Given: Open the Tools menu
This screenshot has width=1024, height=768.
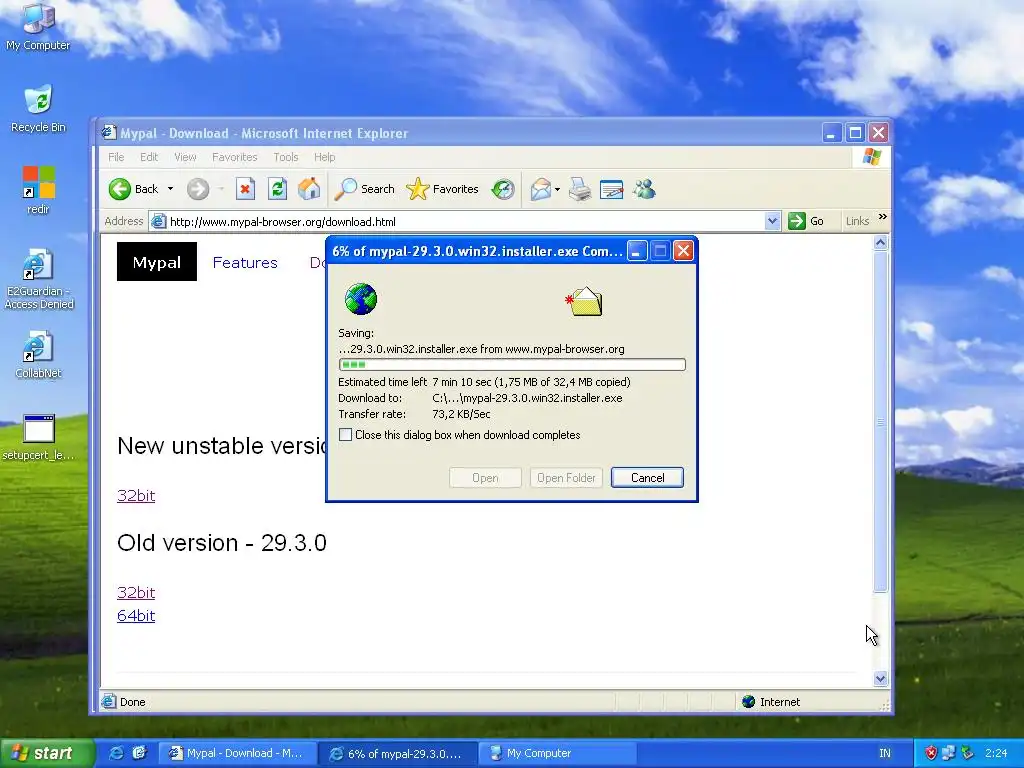Looking at the screenshot, I should (285, 157).
